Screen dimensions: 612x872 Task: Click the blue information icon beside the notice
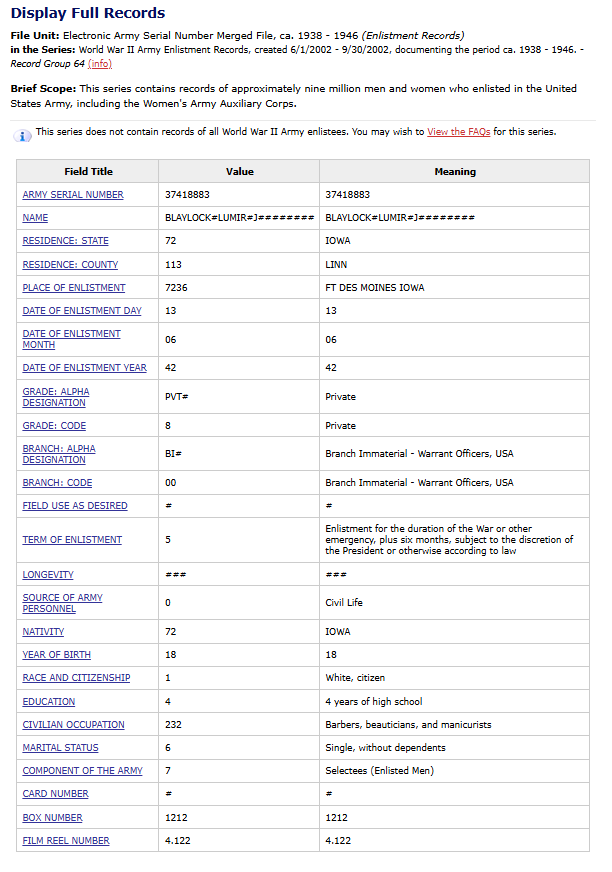pyautogui.click(x=24, y=135)
